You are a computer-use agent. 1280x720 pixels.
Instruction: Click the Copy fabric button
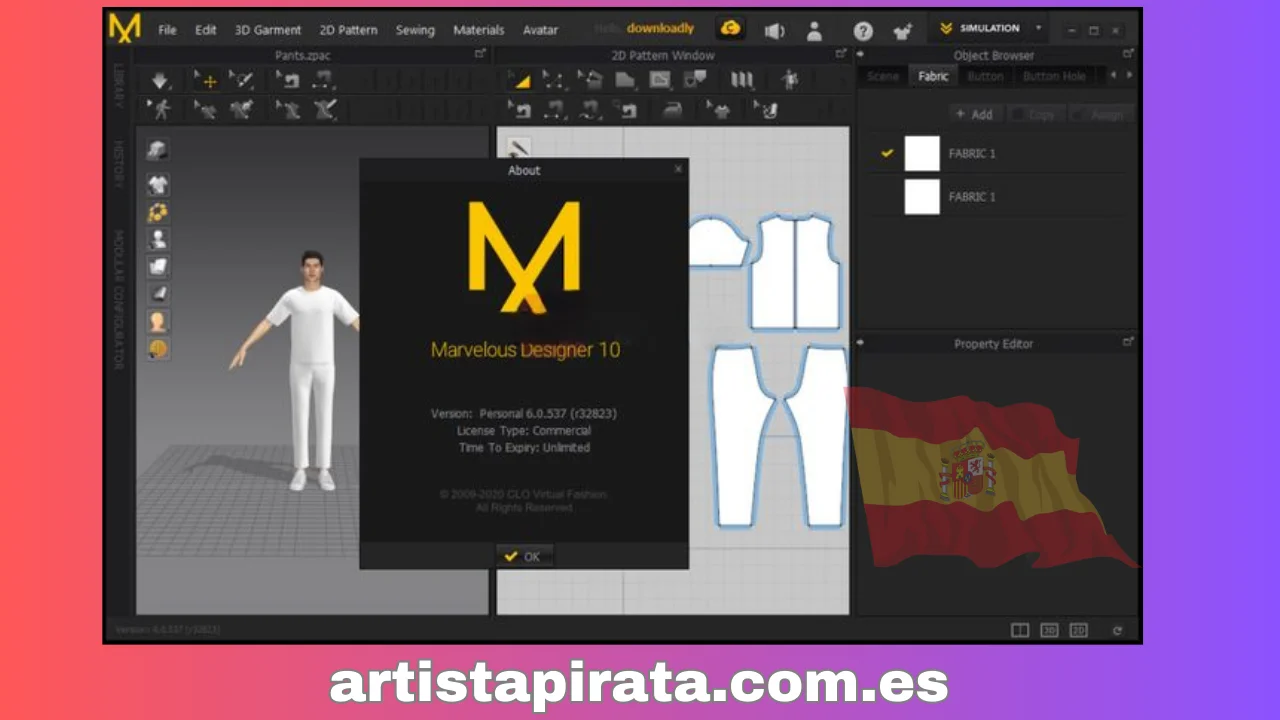1034,114
